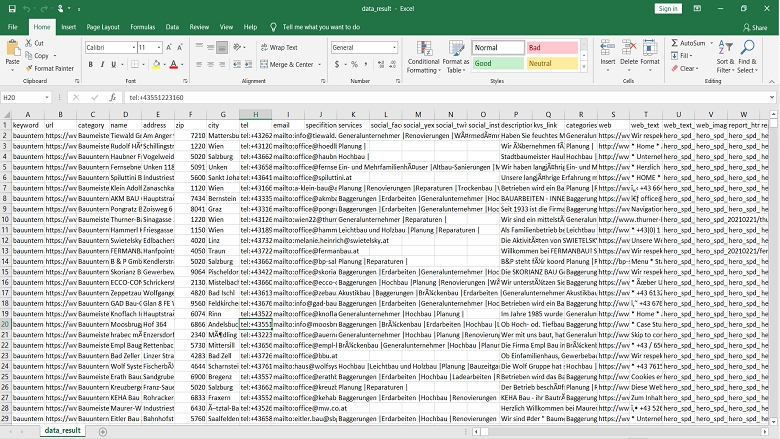Switch to the Data tab
The image size is (780, 439).
(x=172, y=27)
